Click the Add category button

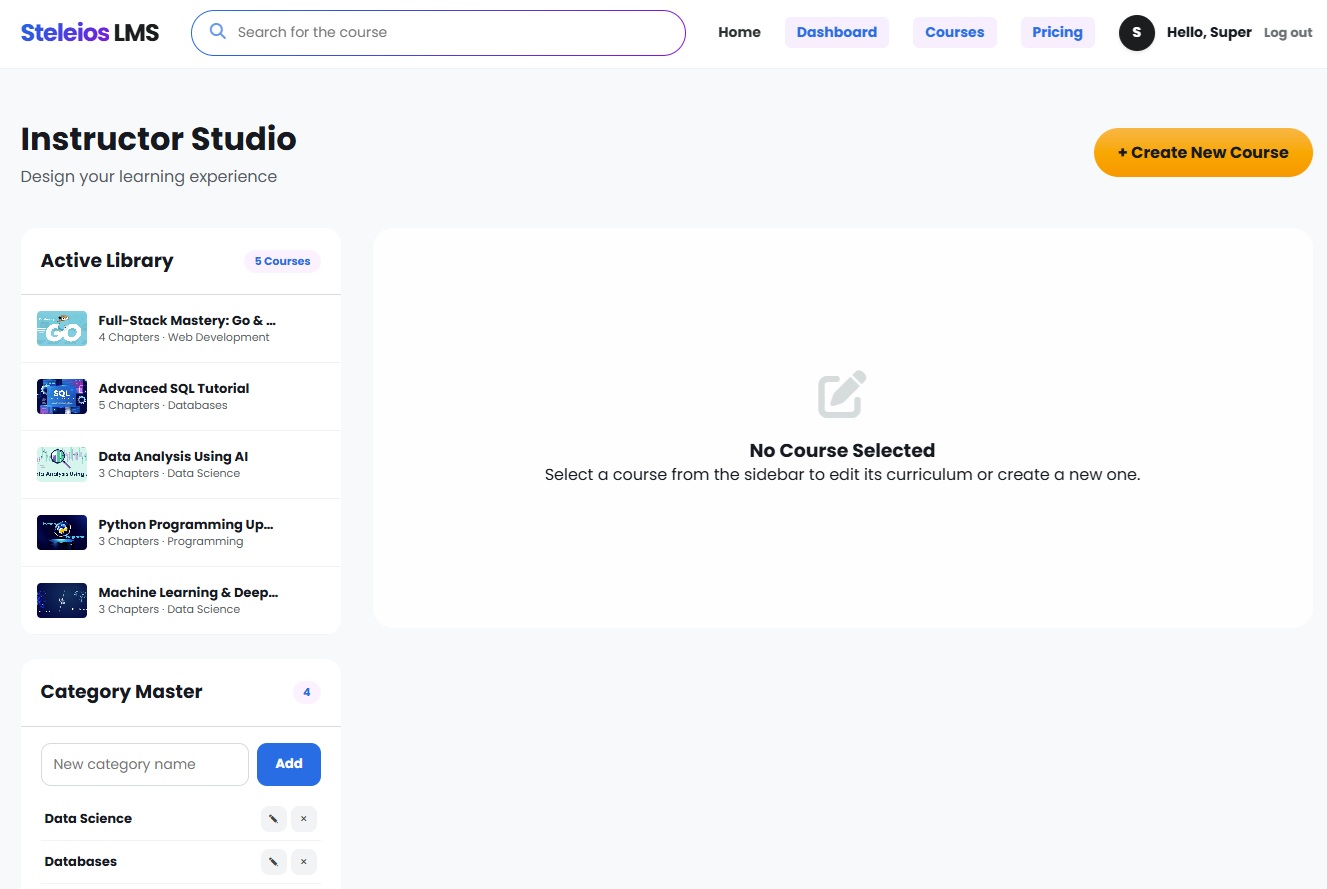(x=289, y=764)
